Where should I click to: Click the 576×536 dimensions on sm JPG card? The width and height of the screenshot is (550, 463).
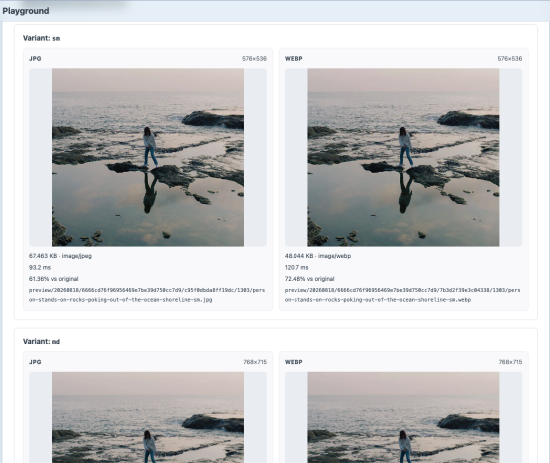click(254, 59)
